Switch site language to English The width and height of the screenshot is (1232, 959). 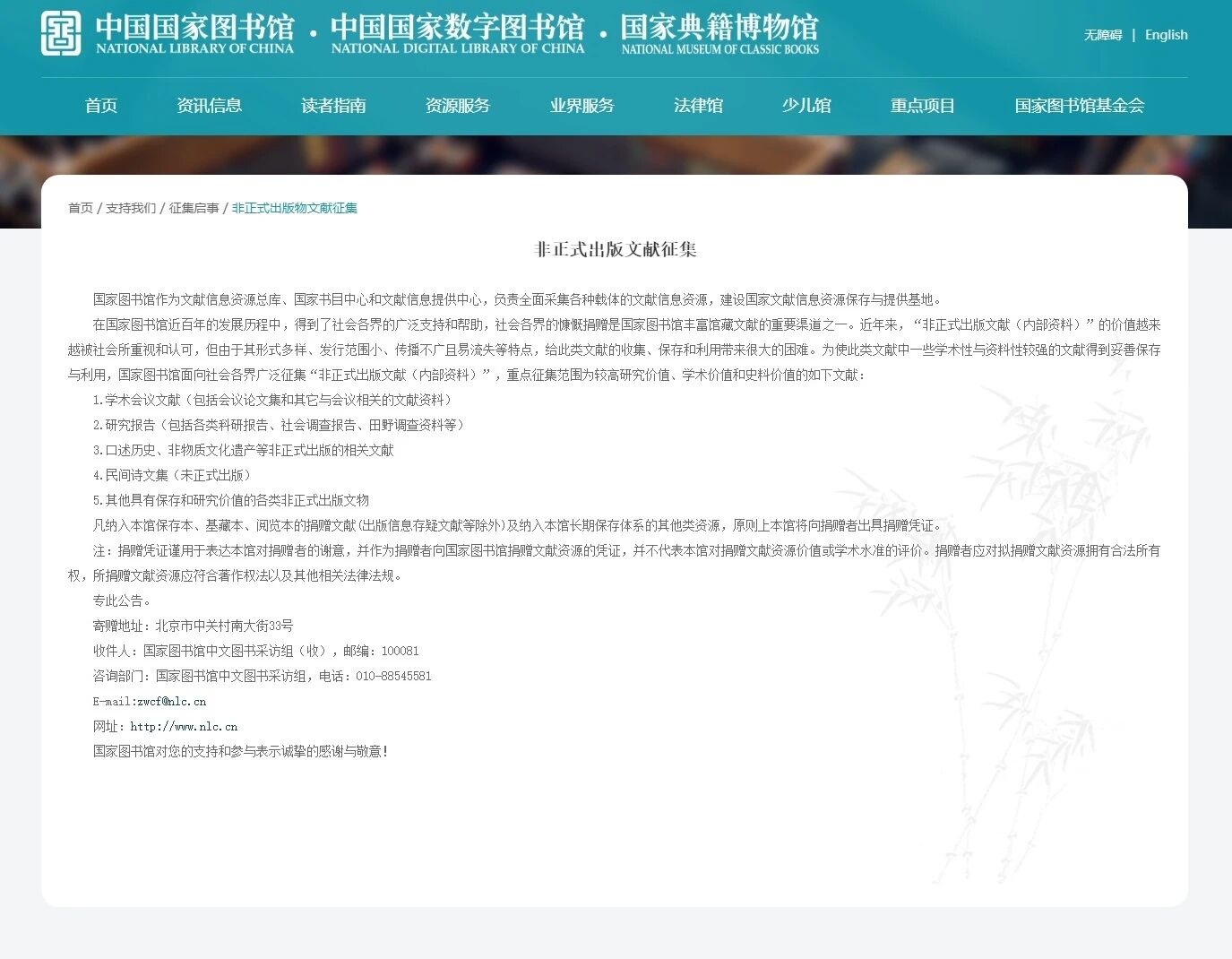(1166, 35)
